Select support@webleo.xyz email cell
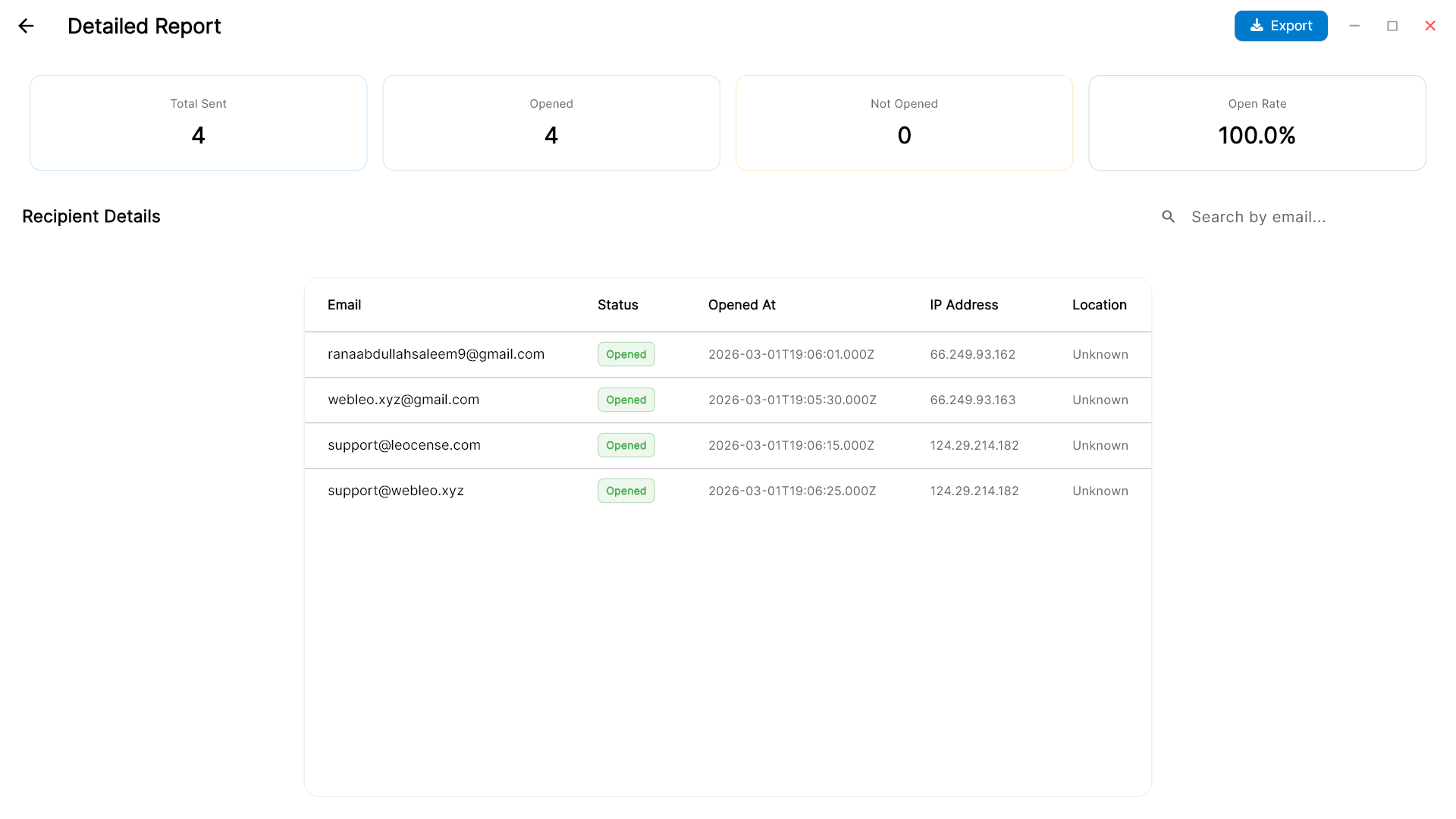Screen dimensions: 1456x819 tap(396, 491)
